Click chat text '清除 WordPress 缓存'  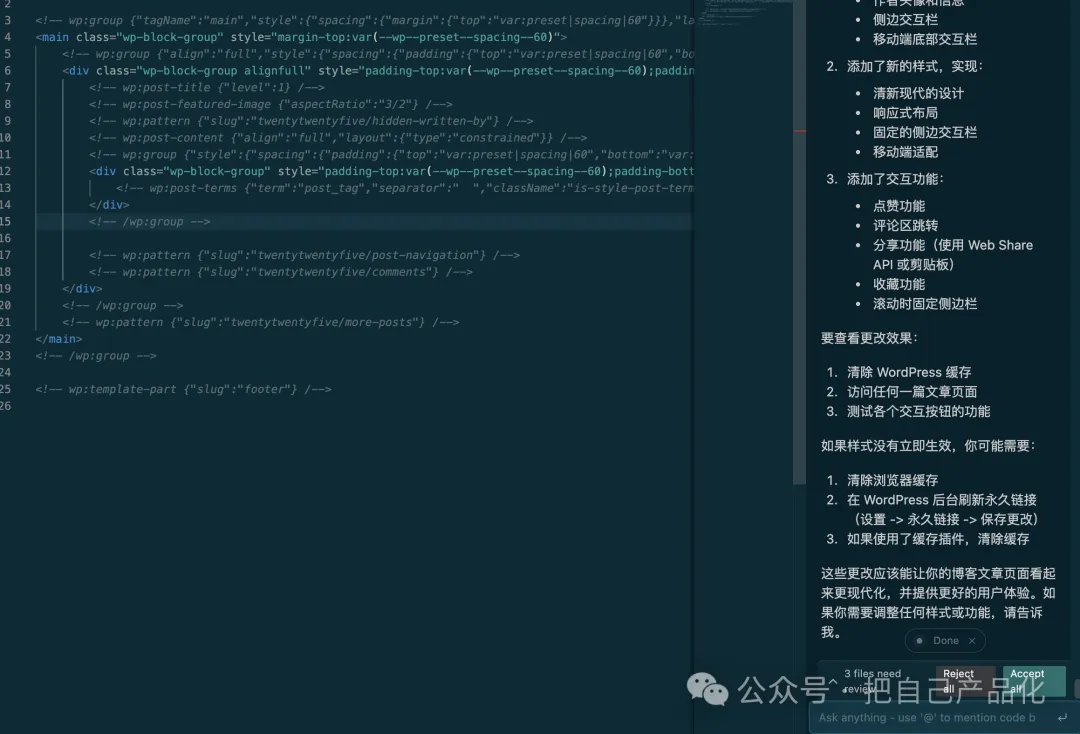click(908, 373)
